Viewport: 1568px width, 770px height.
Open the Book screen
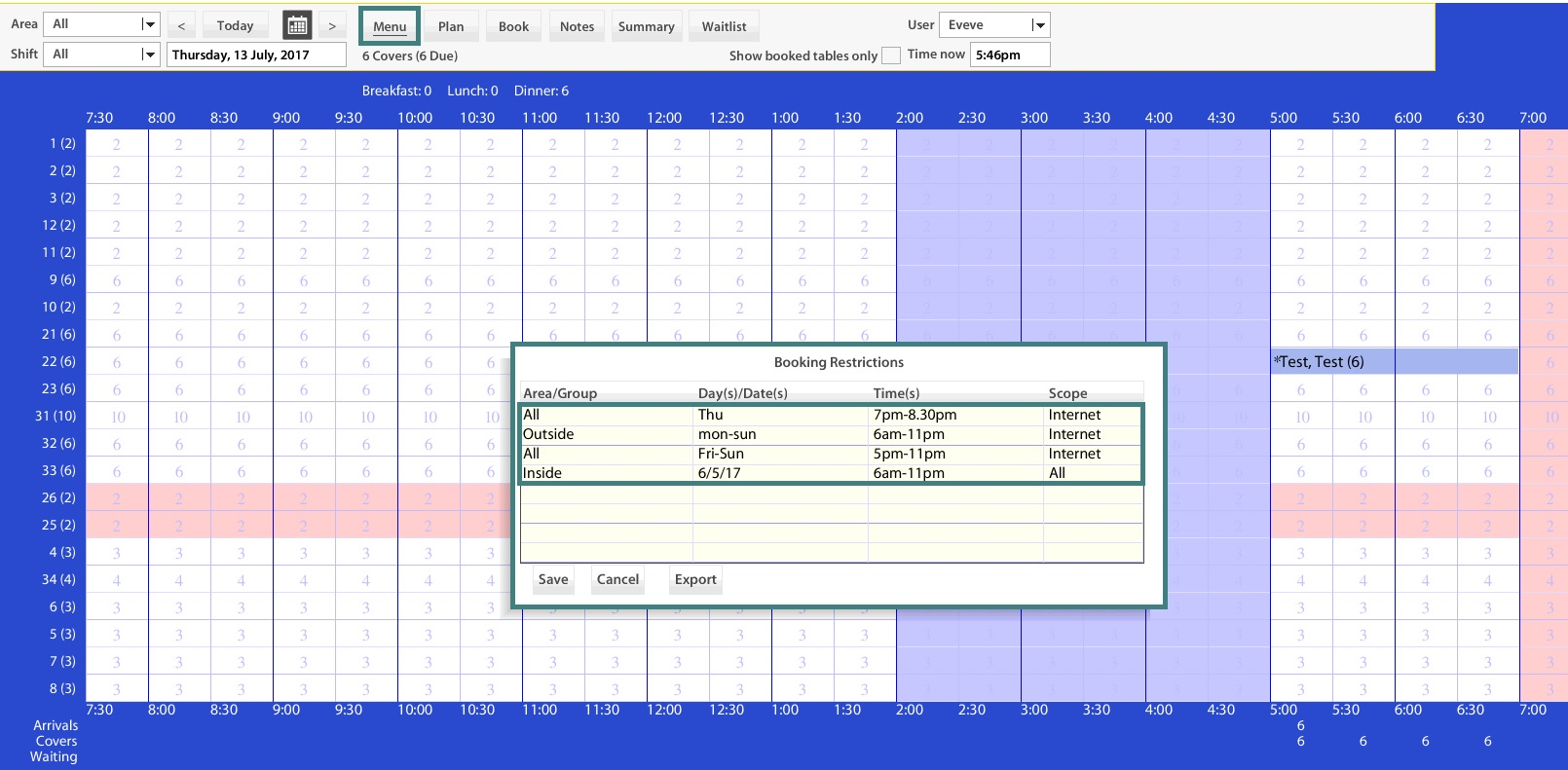[x=513, y=26]
